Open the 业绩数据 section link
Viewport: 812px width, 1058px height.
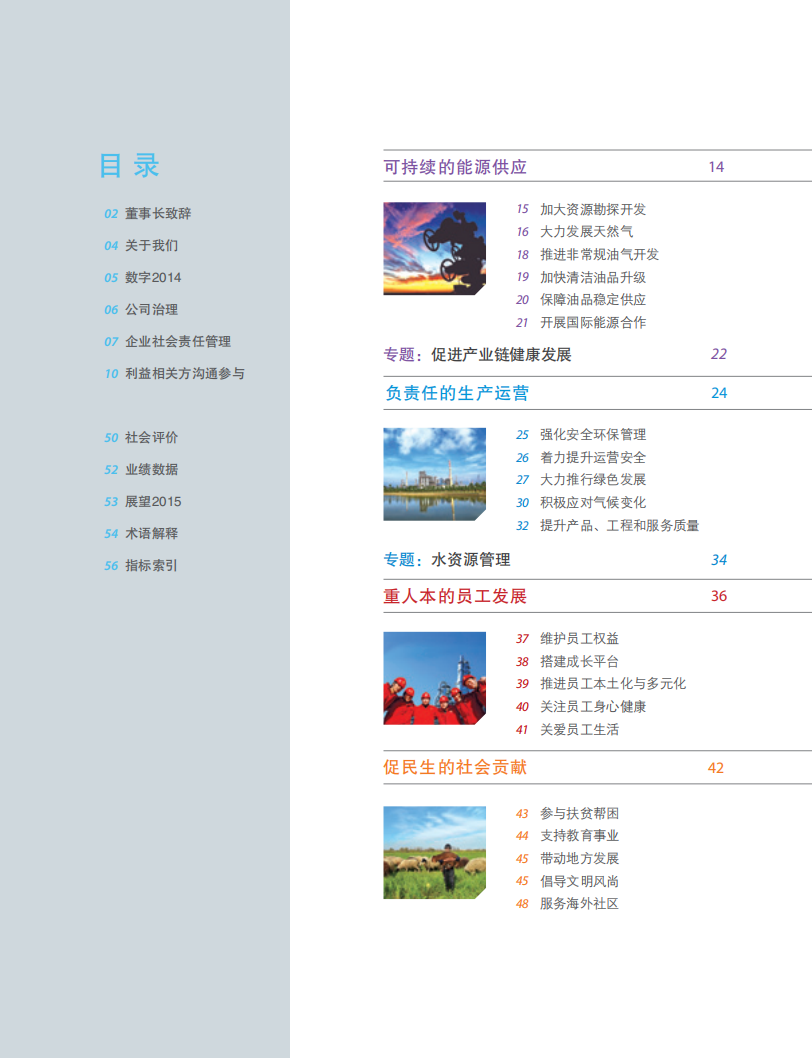(x=146, y=469)
